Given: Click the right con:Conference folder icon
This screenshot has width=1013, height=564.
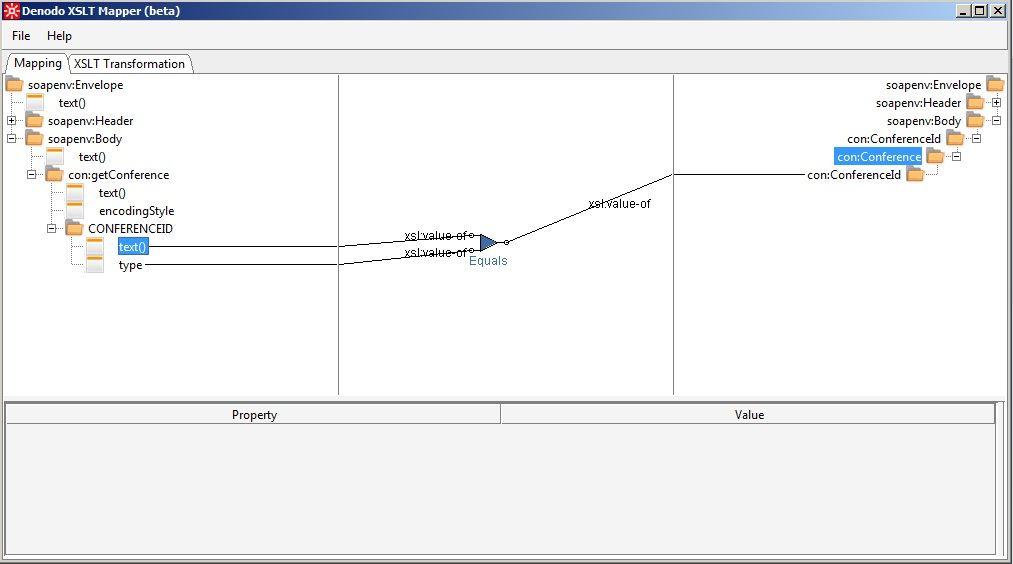Looking at the screenshot, I should tap(935, 157).
